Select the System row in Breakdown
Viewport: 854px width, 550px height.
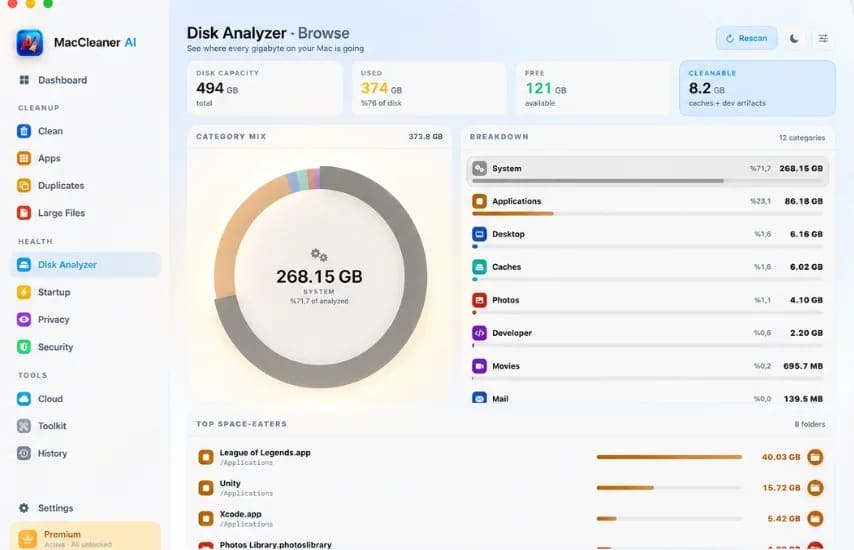click(648, 171)
